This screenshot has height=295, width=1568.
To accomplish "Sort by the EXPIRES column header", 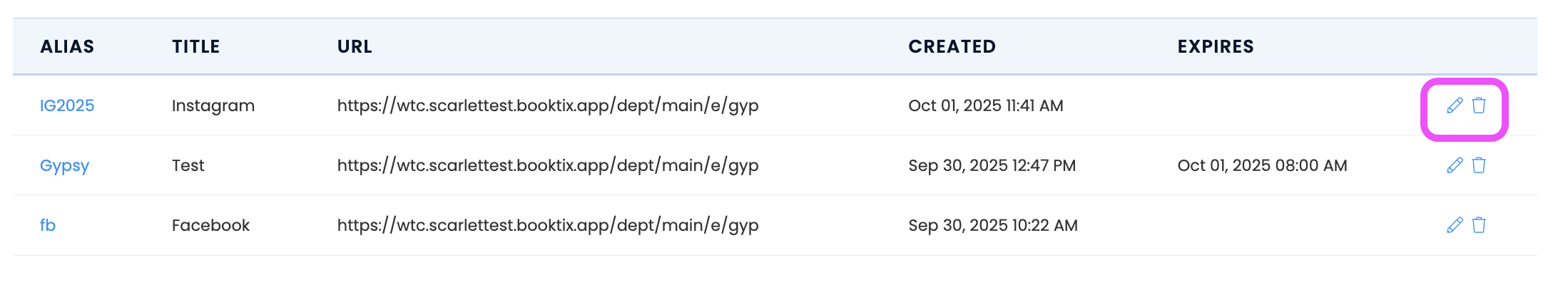I will 1216,47.
